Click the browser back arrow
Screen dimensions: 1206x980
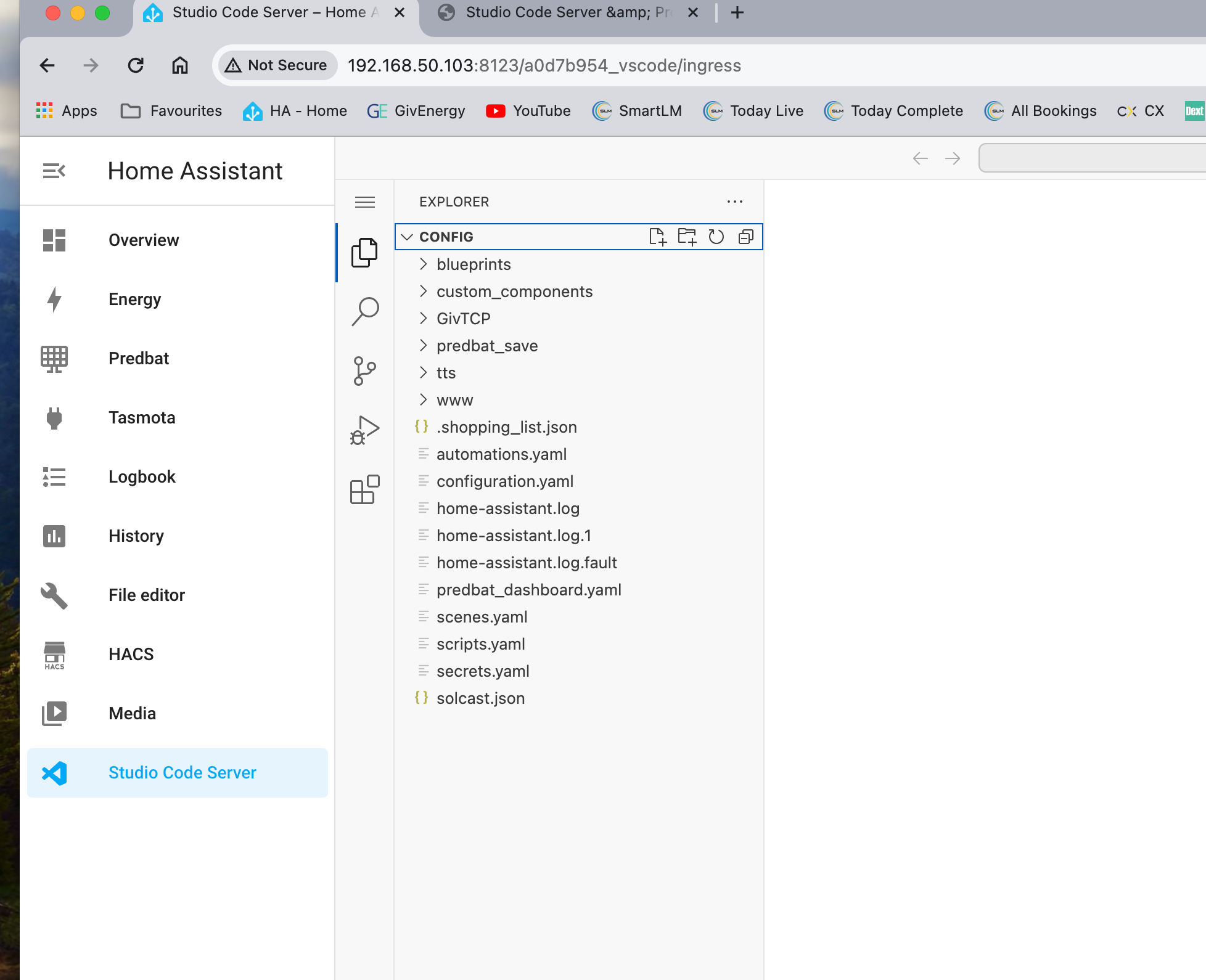pyautogui.click(x=47, y=65)
